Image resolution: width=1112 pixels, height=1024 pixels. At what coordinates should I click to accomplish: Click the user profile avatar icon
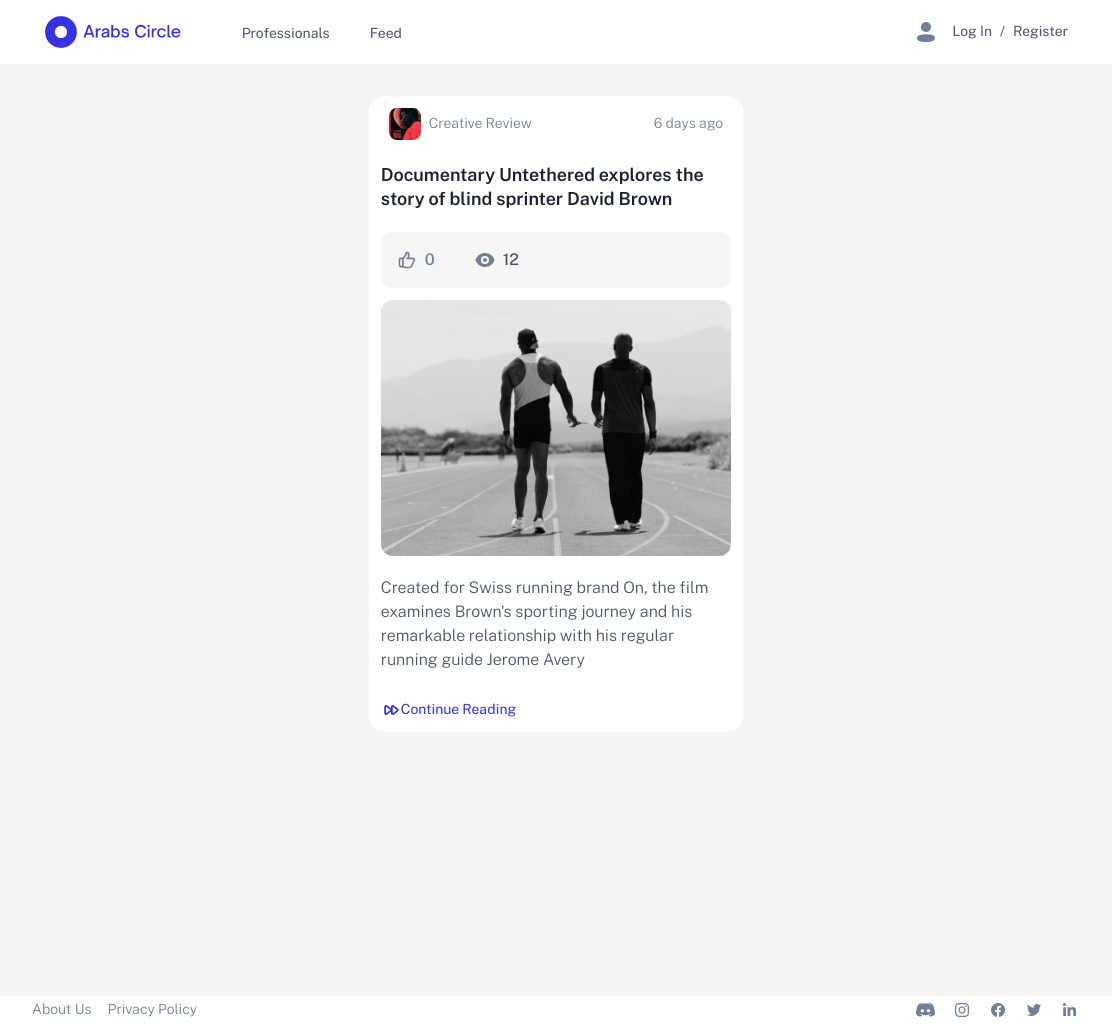pyautogui.click(x=925, y=32)
